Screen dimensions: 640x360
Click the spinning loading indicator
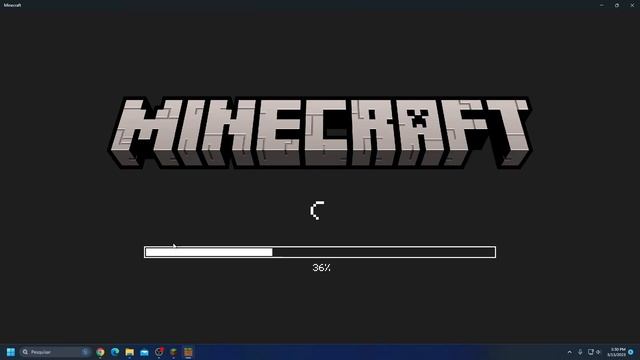[x=317, y=210]
